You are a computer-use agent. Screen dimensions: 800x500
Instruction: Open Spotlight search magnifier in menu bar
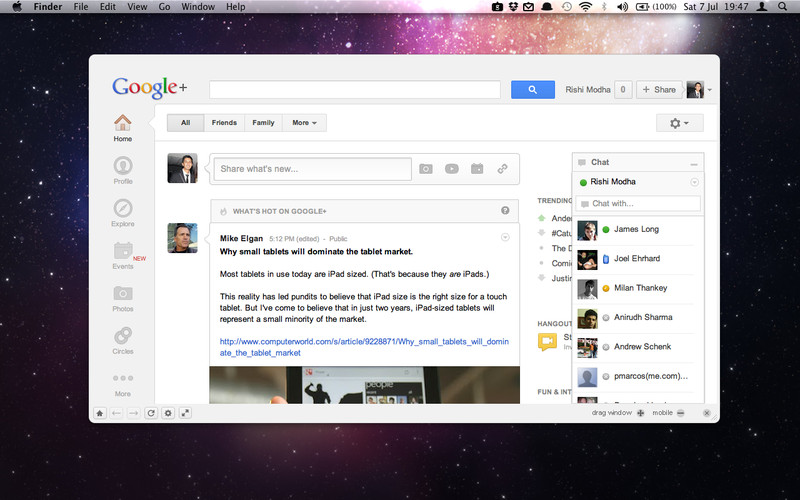[782, 7]
